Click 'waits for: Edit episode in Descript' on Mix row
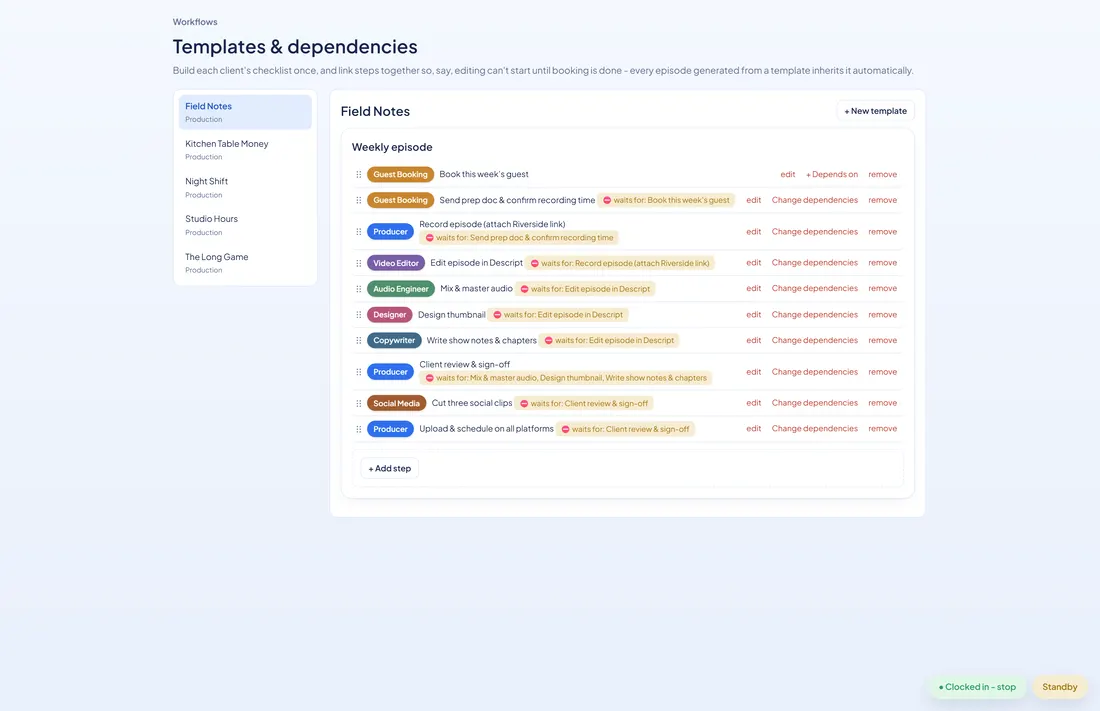 [x=585, y=288]
